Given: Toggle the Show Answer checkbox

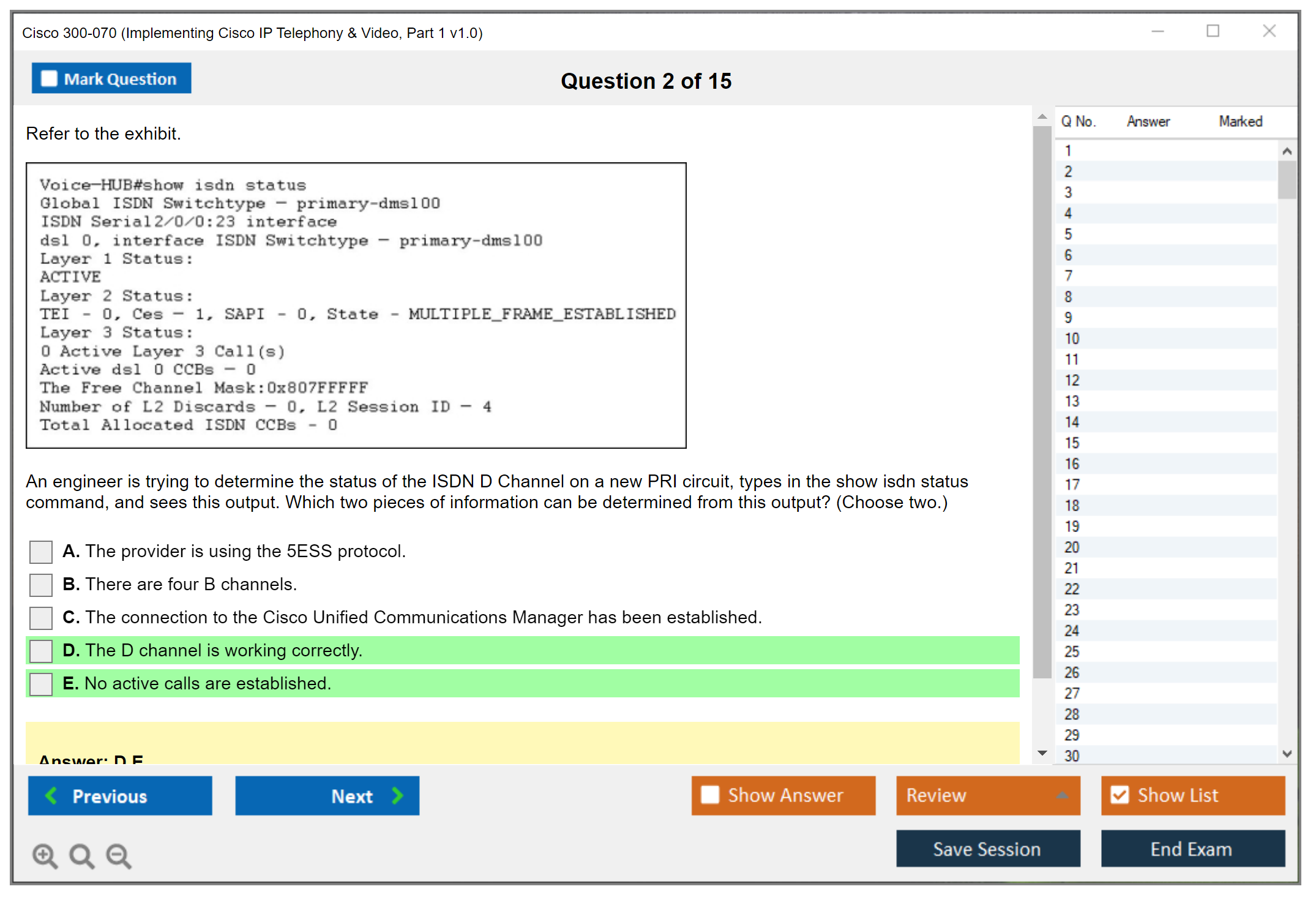Looking at the screenshot, I should pos(710,795).
